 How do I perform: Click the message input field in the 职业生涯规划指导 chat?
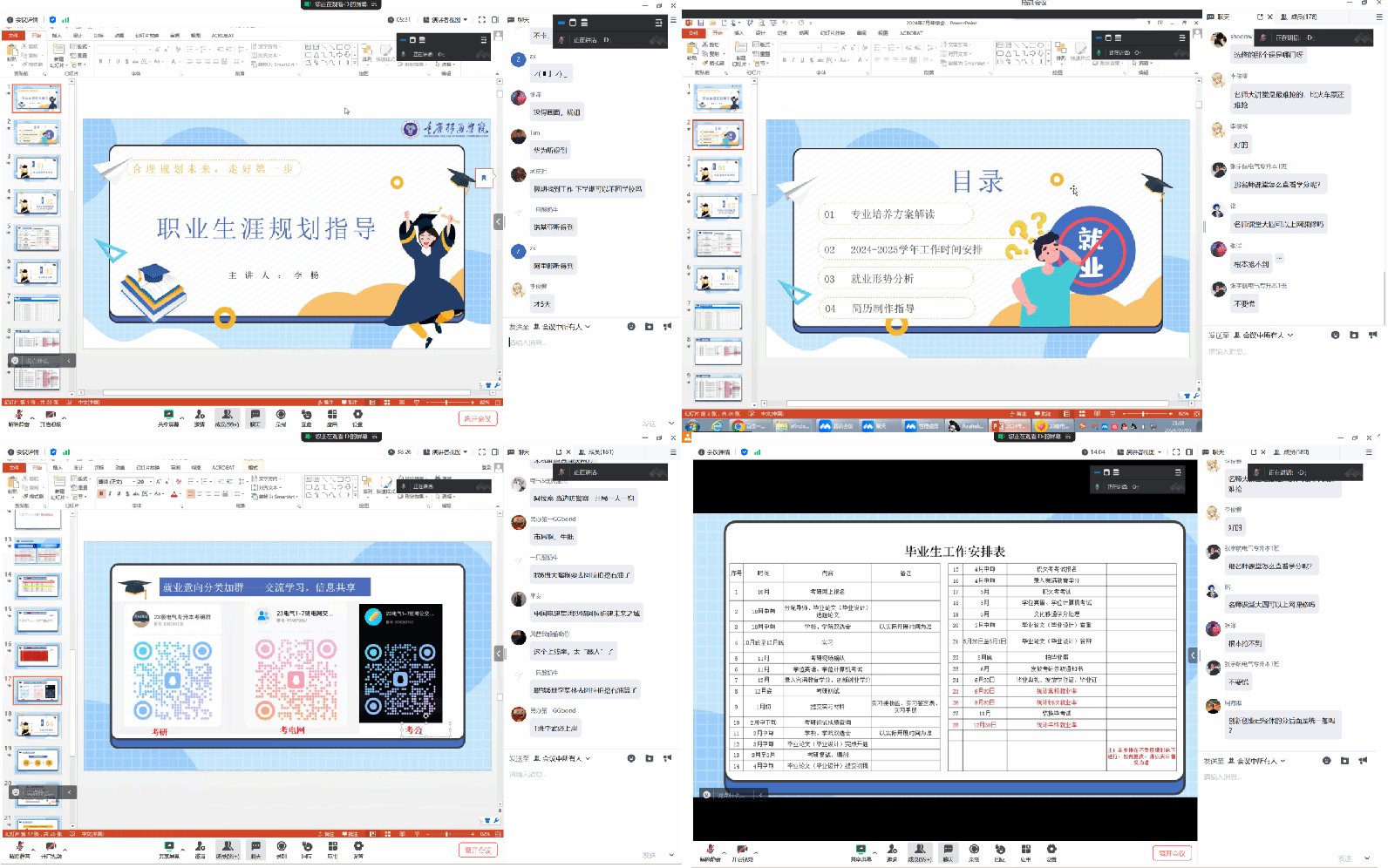click(x=584, y=342)
